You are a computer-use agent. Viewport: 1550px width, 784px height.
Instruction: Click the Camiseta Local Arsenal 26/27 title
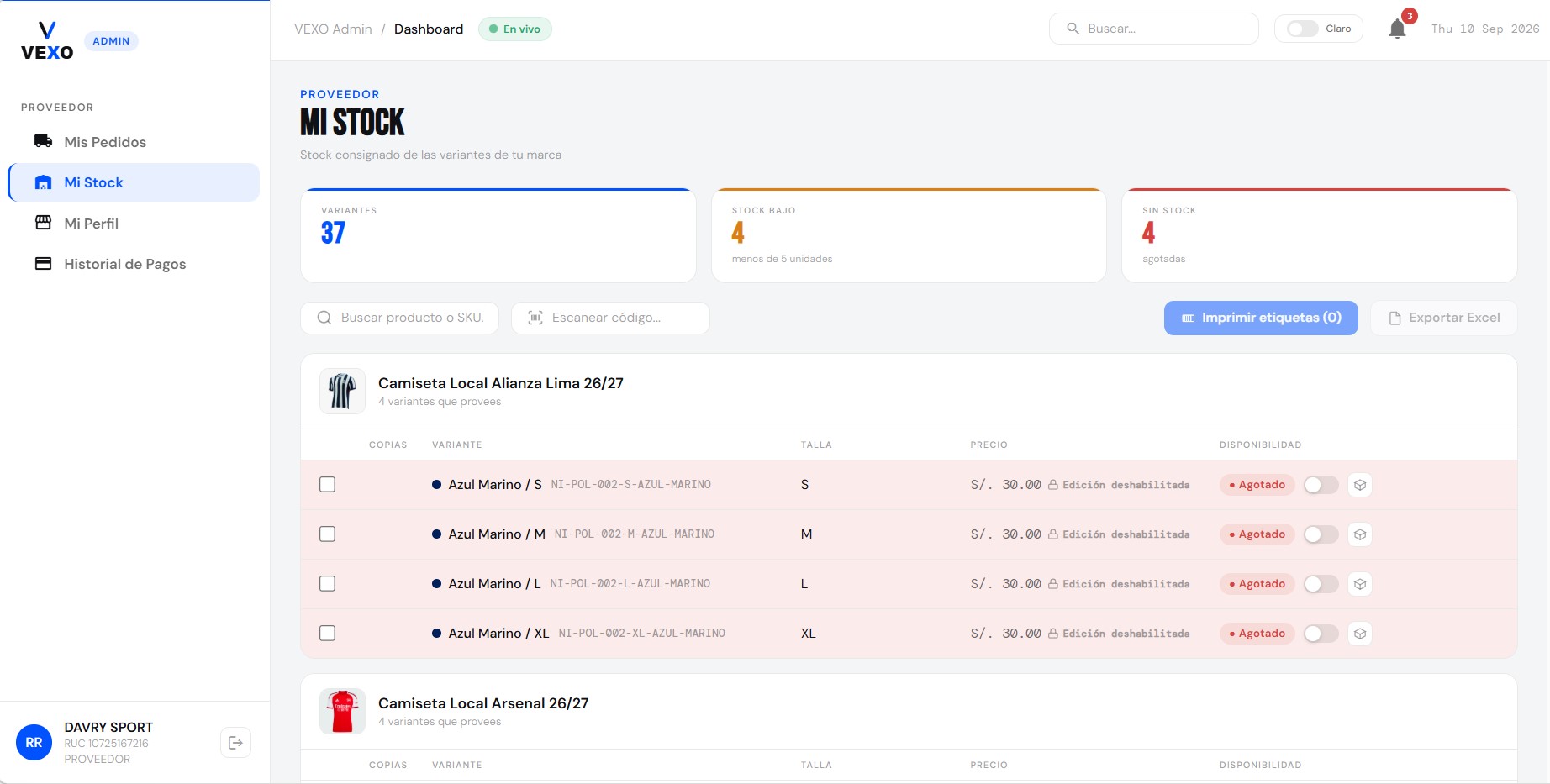click(x=483, y=703)
